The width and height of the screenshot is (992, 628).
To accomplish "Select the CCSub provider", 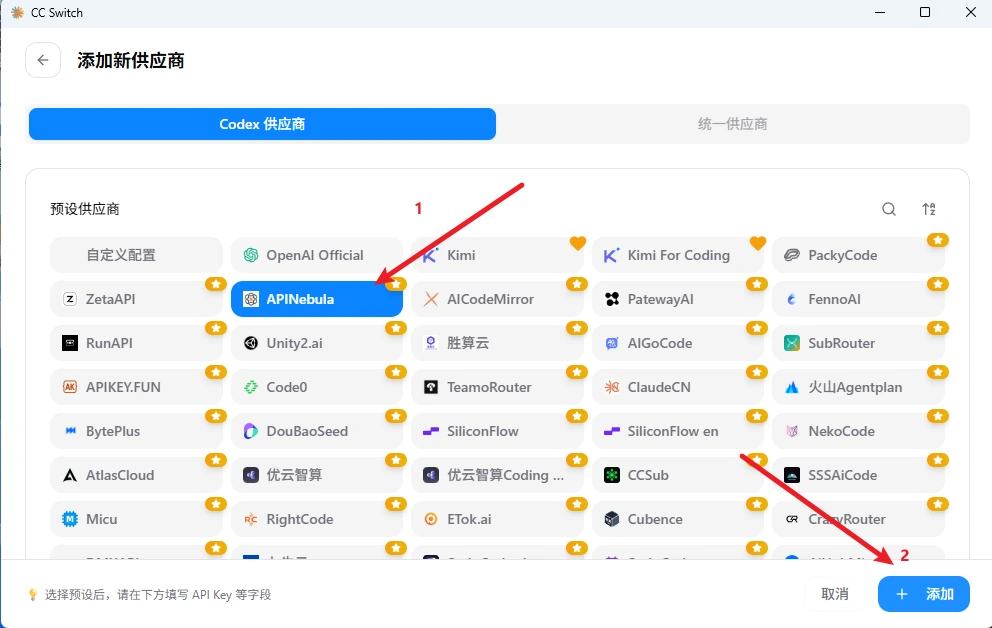I will click(678, 475).
